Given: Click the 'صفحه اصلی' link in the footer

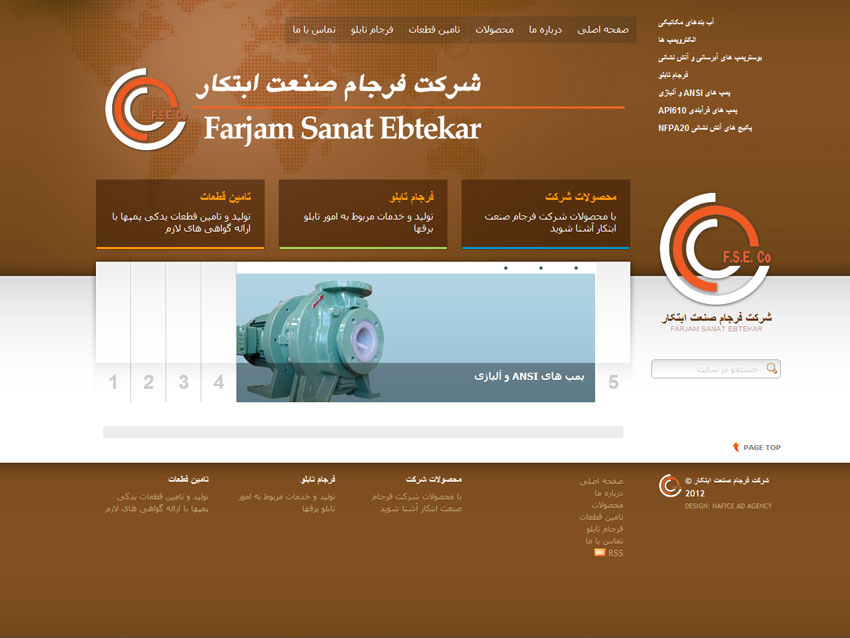Looking at the screenshot, I should (x=601, y=481).
